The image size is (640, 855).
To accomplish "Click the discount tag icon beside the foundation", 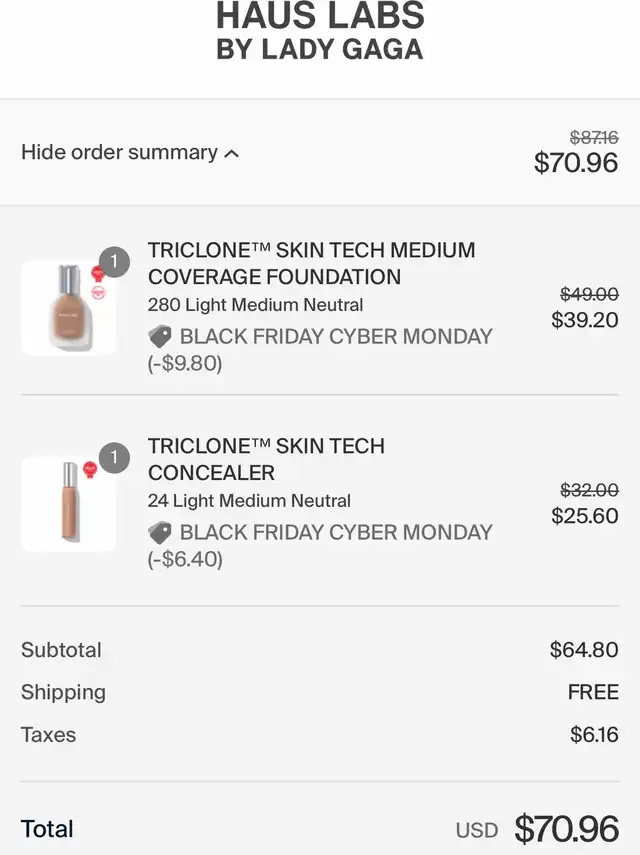I will (x=160, y=336).
